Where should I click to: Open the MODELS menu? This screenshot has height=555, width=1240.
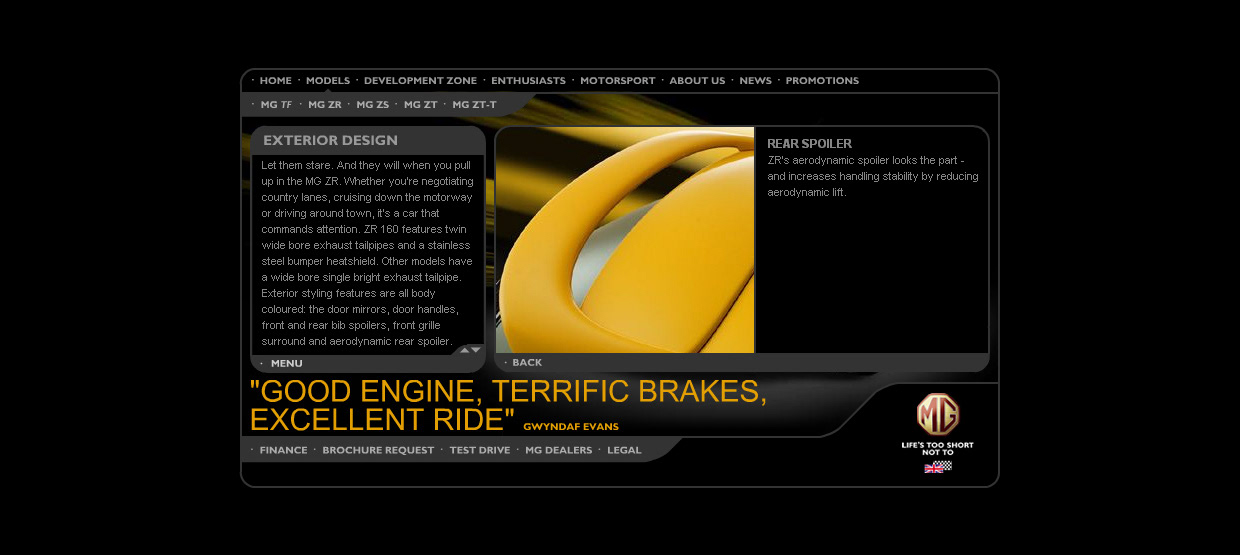click(x=328, y=81)
